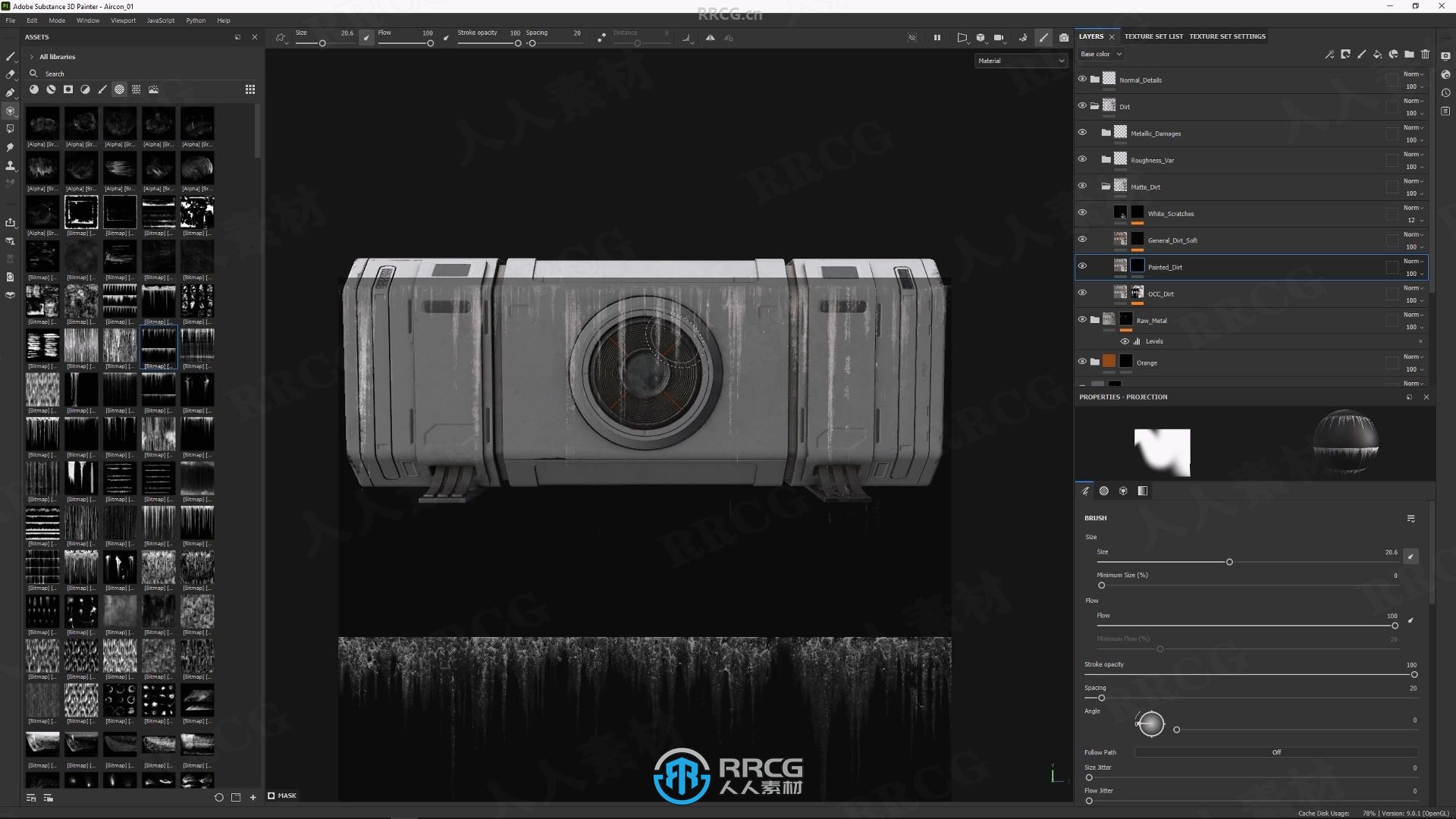
Task: Open blend mode dropdown for Normal_Details
Action: tap(1413, 74)
